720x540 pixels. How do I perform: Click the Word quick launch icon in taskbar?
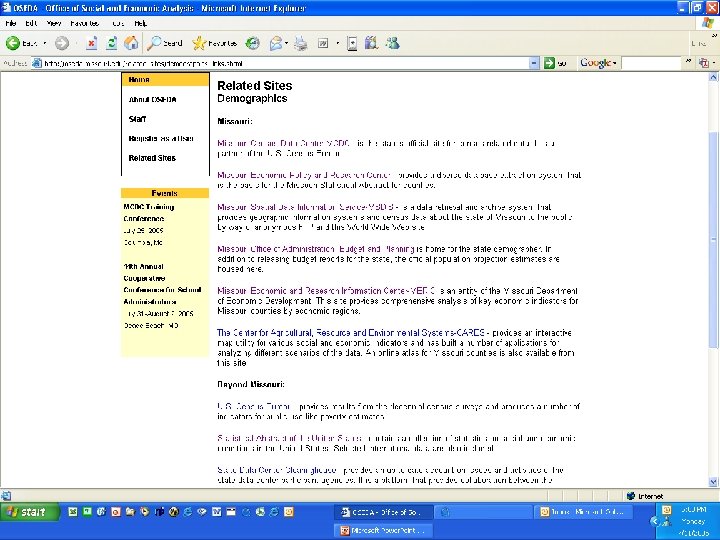216,512
